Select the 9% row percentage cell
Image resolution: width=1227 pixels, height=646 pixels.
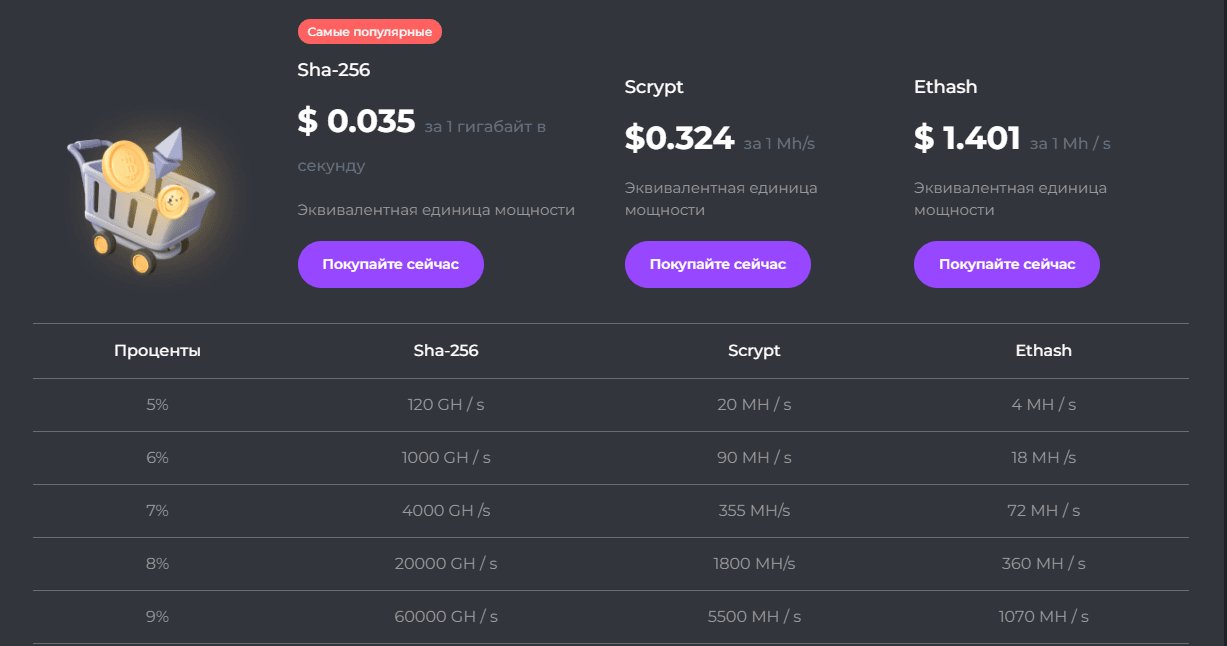point(157,617)
